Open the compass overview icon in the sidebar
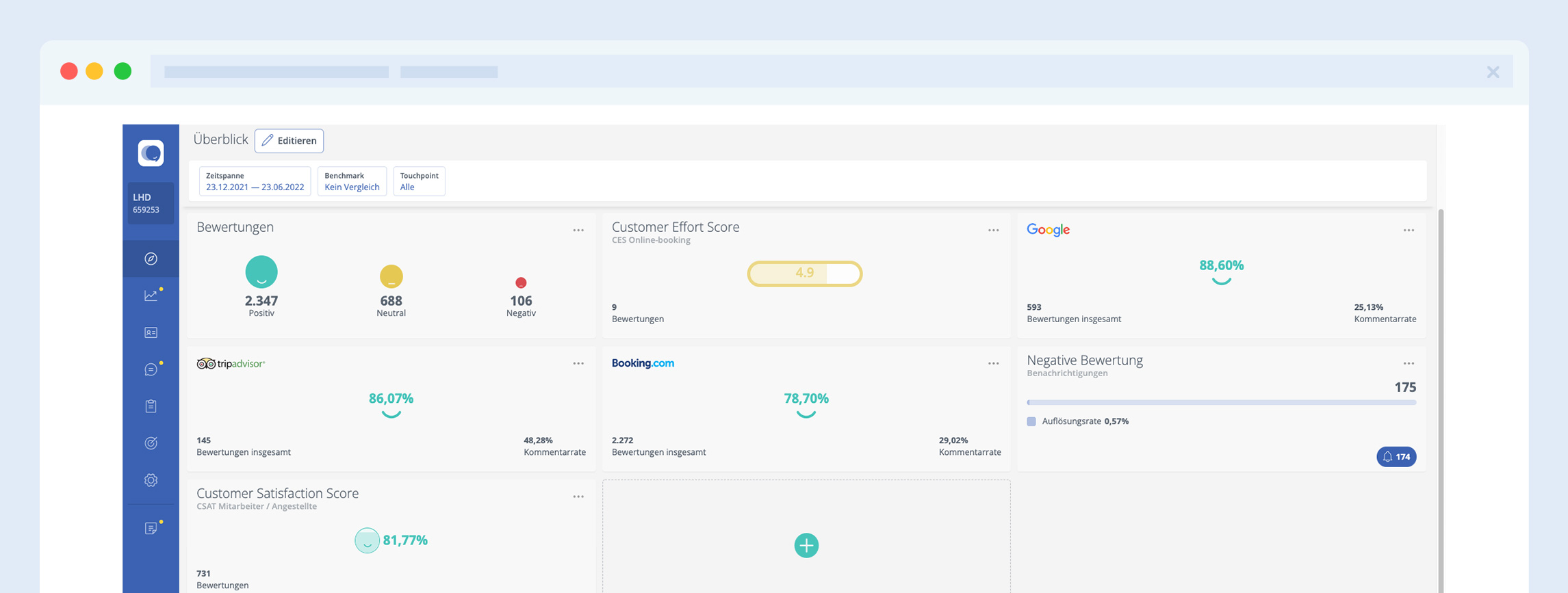The height and width of the screenshot is (593, 1568). coord(151,259)
